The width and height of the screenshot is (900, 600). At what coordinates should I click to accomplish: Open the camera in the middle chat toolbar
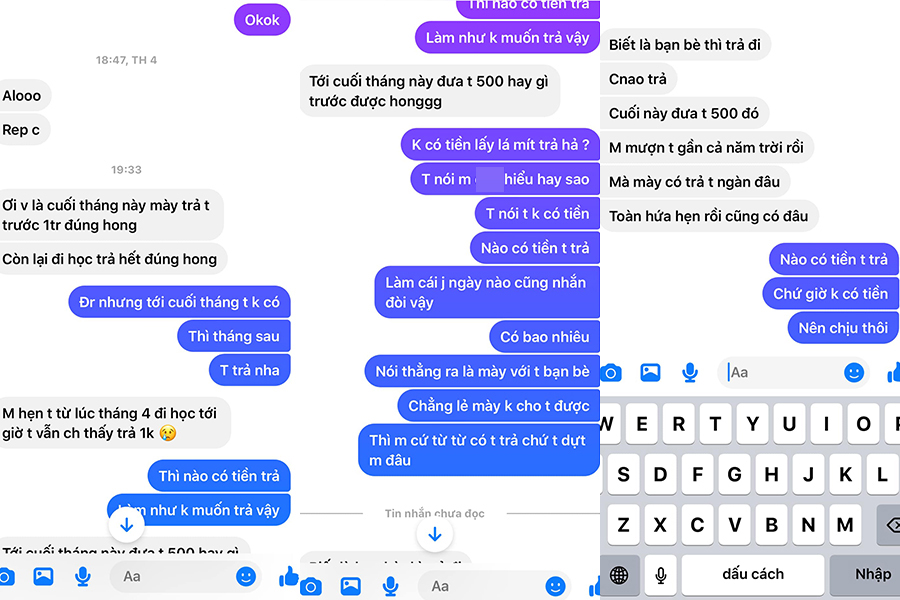[311, 587]
